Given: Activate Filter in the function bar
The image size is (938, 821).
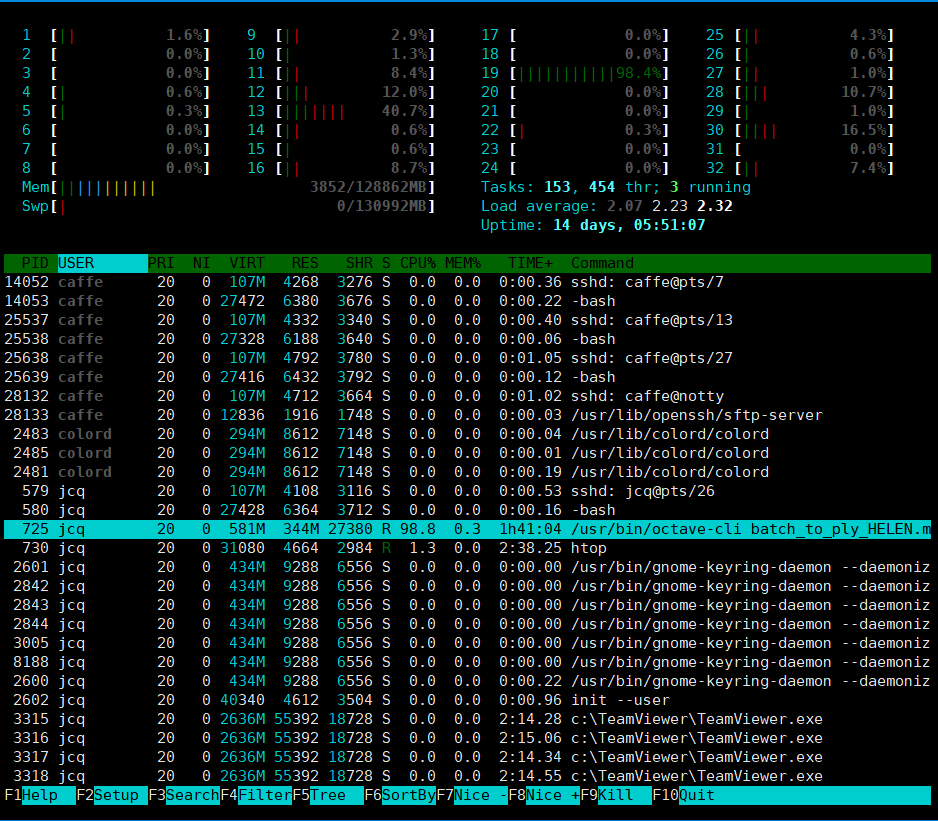Looking at the screenshot, I should (265, 795).
